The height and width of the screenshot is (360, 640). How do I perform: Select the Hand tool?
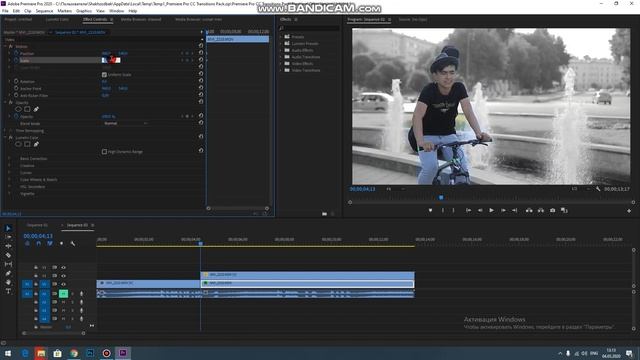tap(8, 282)
